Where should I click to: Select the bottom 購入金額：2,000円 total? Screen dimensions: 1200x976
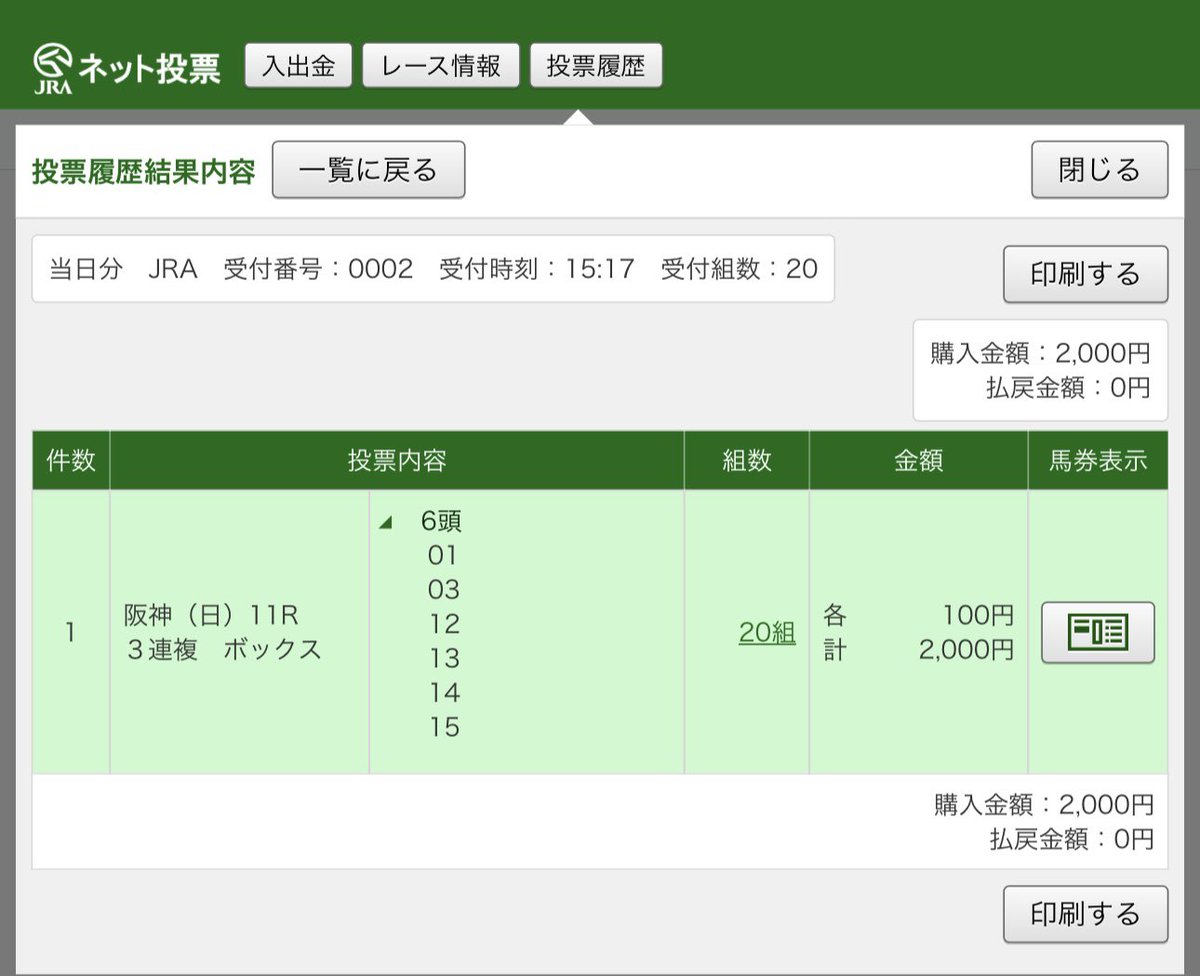click(x=1044, y=804)
